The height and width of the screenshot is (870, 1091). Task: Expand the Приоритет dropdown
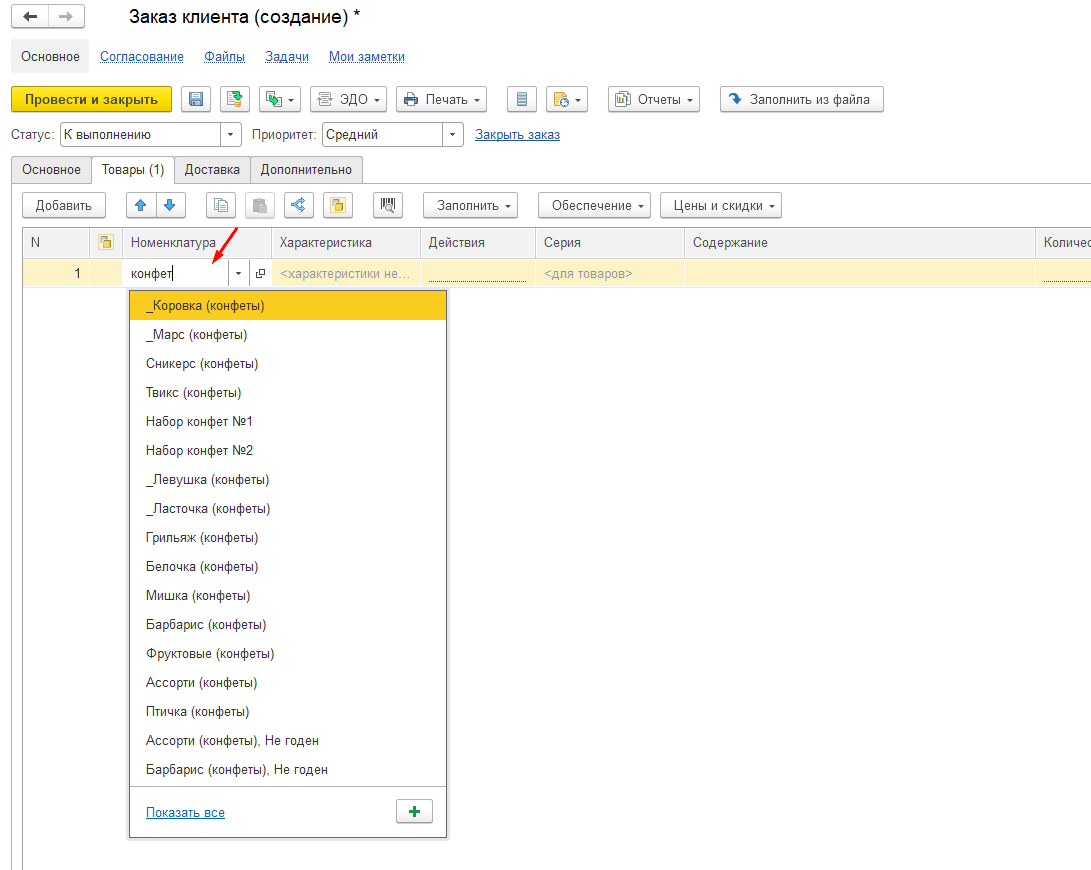(x=453, y=134)
